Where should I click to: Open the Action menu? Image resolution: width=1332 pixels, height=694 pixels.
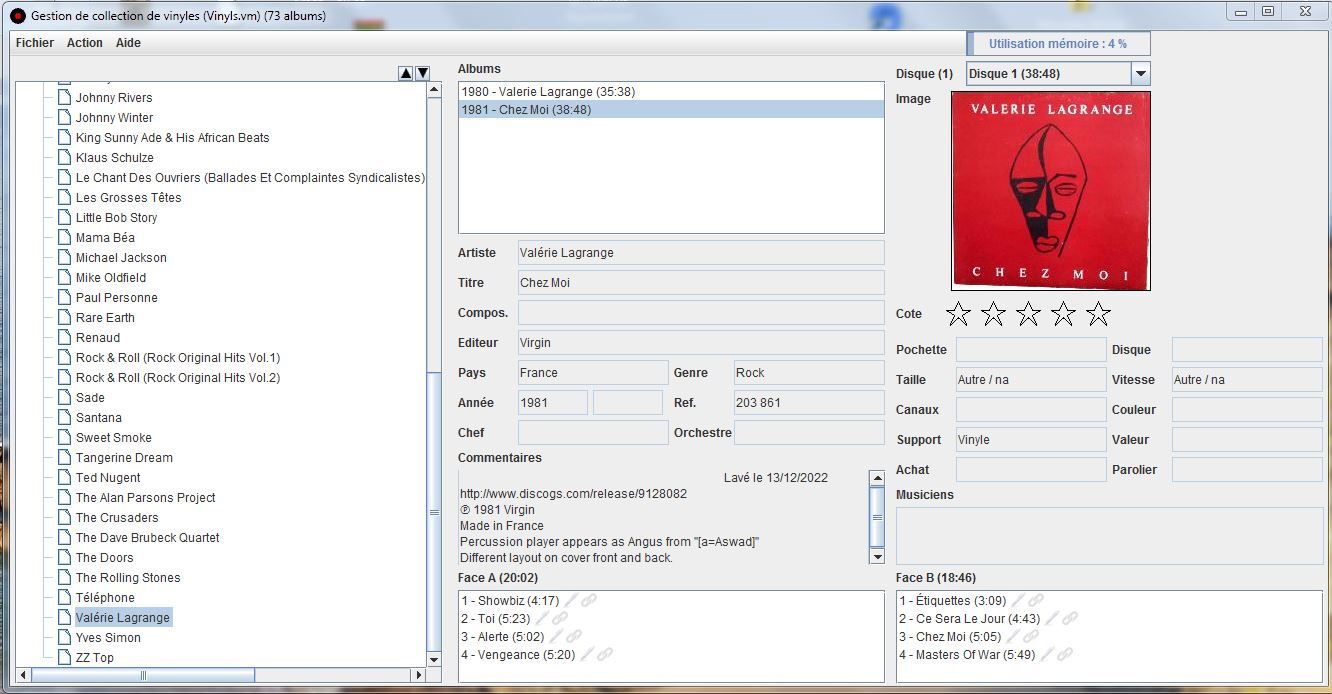click(85, 43)
